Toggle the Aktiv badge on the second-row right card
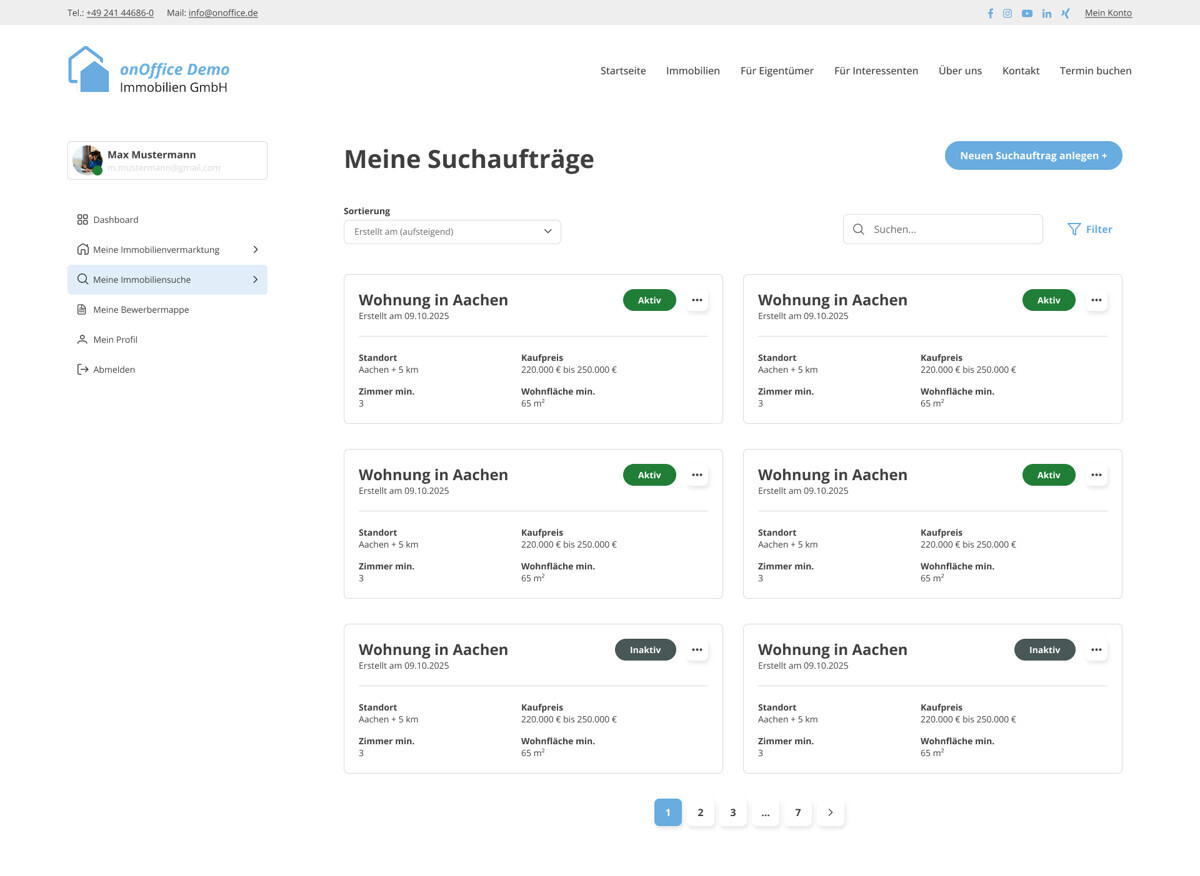The width and height of the screenshot is (1200, 876). [x=1048, y=474]
